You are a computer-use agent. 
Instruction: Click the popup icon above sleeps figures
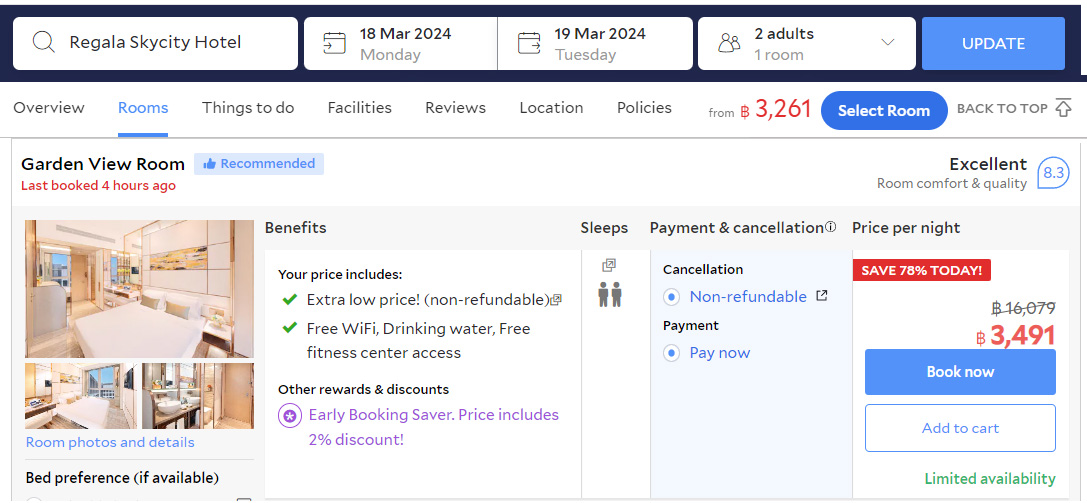[x=609, y=265]
